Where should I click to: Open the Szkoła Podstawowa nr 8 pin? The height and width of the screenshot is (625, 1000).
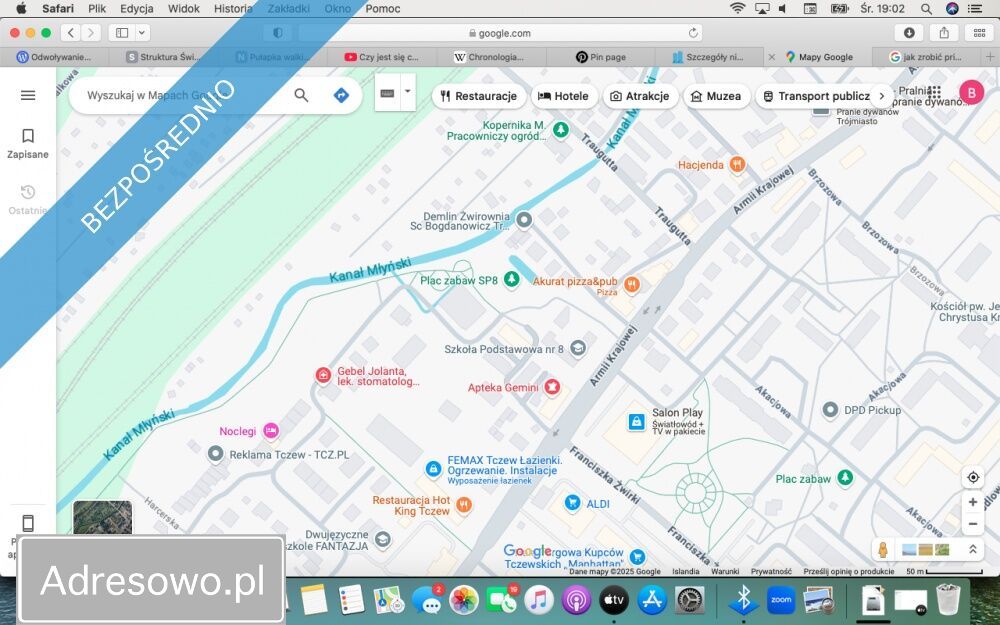[578, 348]
